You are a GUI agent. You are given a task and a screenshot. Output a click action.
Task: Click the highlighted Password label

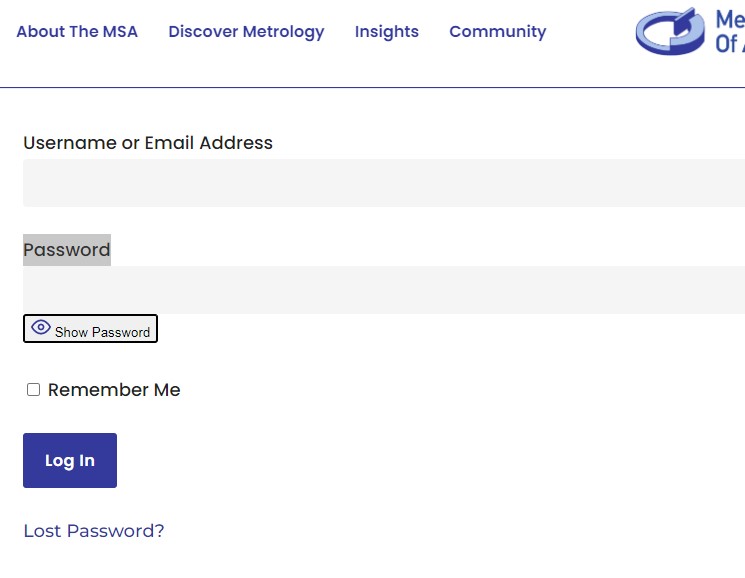[67, 250]
